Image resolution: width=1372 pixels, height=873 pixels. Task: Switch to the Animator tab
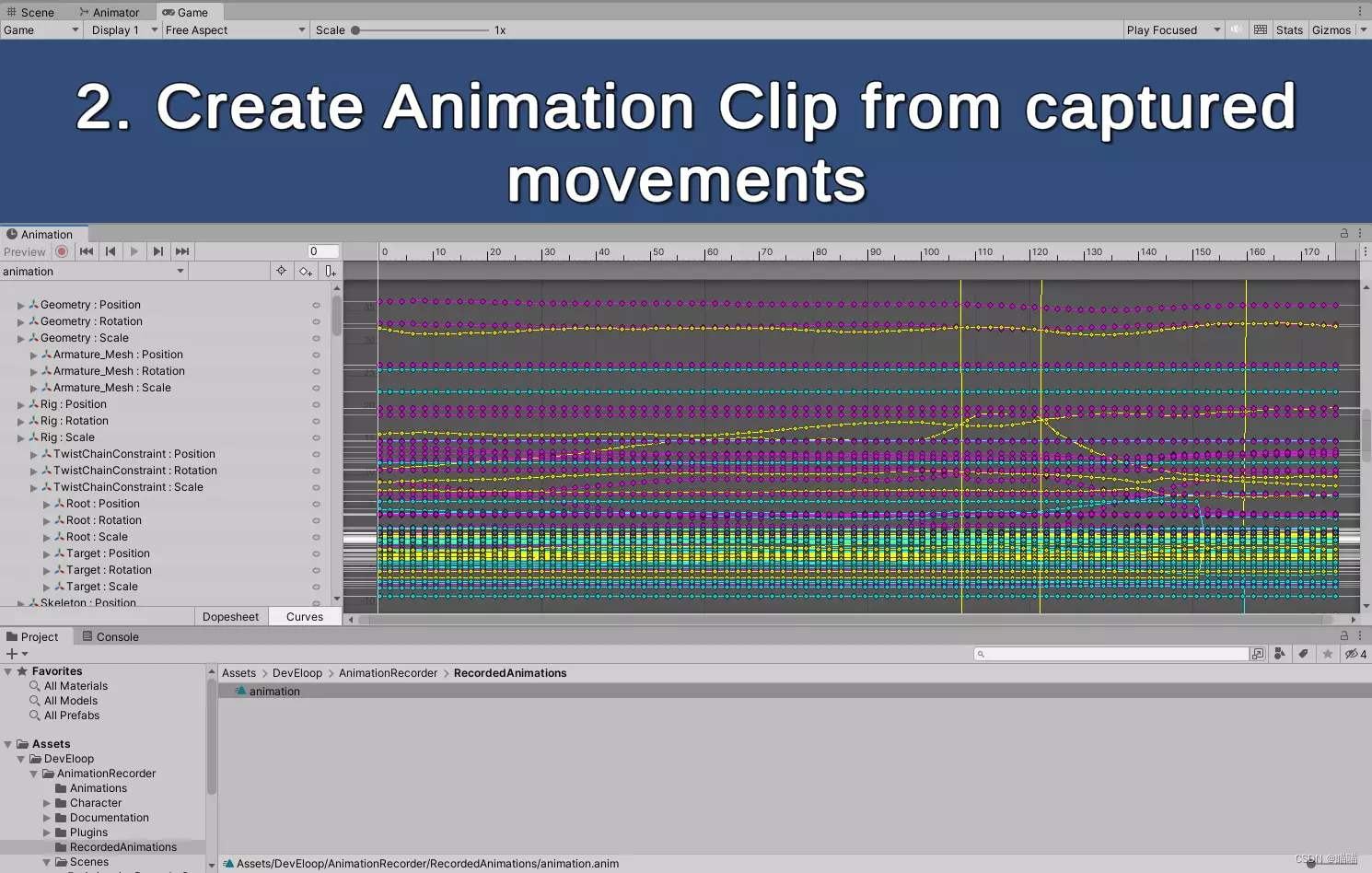pyautogui.click(x=110, y=12)
